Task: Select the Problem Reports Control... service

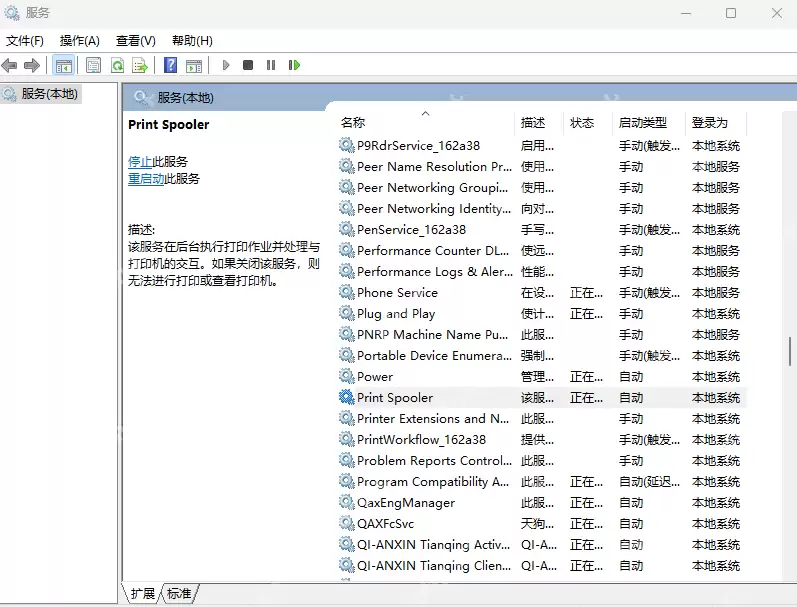Action: point(542,461)
